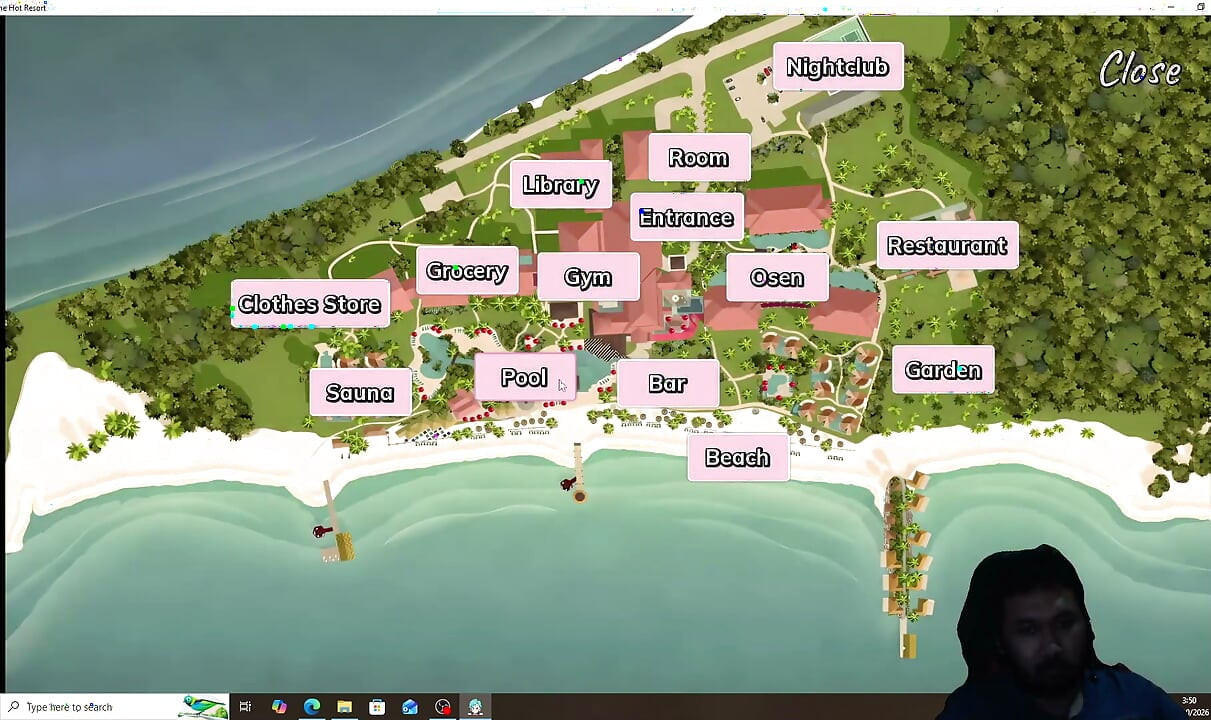The height and width of the screenshot is (720, 1211).
Task: Click the recording app taskbar icon
Action: [443, 707]
